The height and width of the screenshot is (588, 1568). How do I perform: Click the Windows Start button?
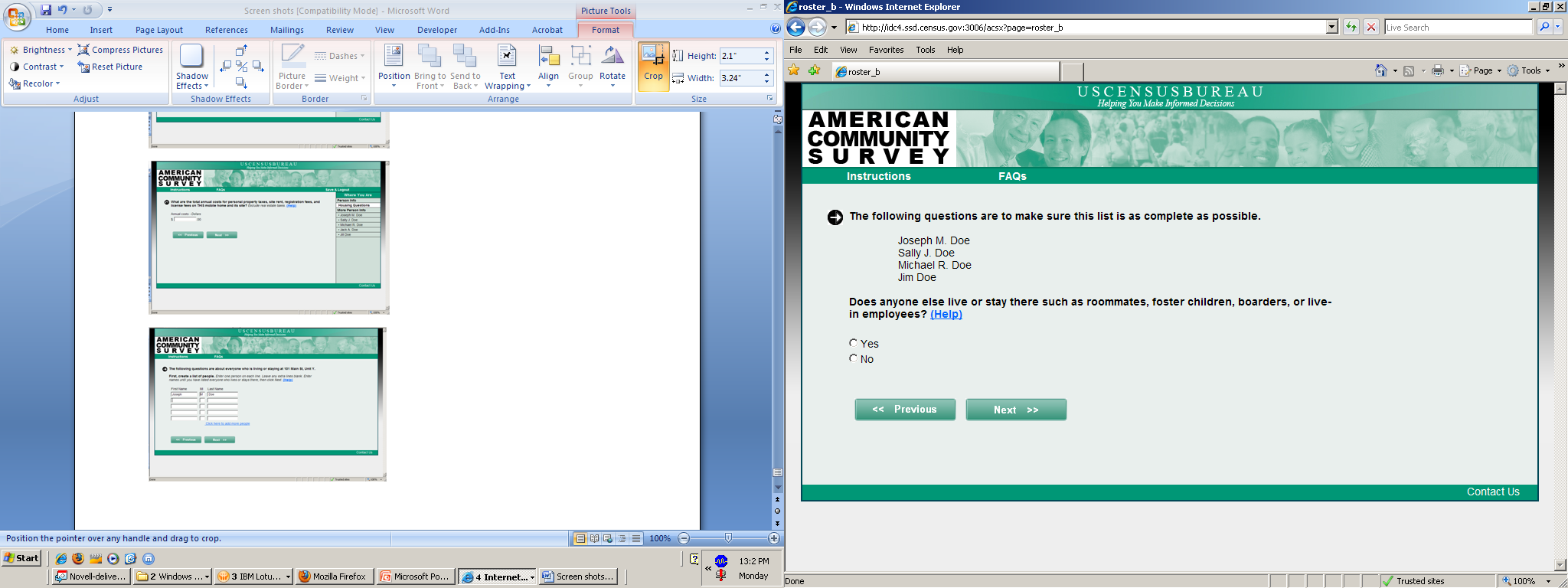tap(21, 558)
